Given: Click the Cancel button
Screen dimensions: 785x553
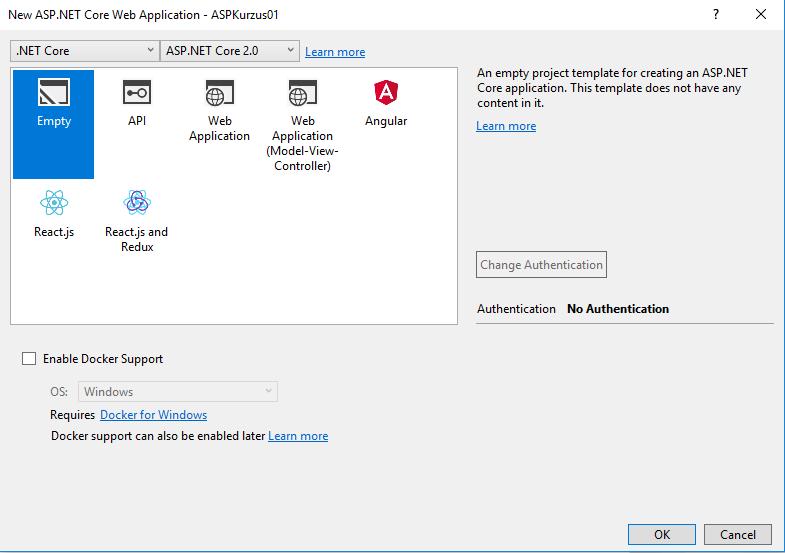Looking at the screenshot, I should 738,534.
